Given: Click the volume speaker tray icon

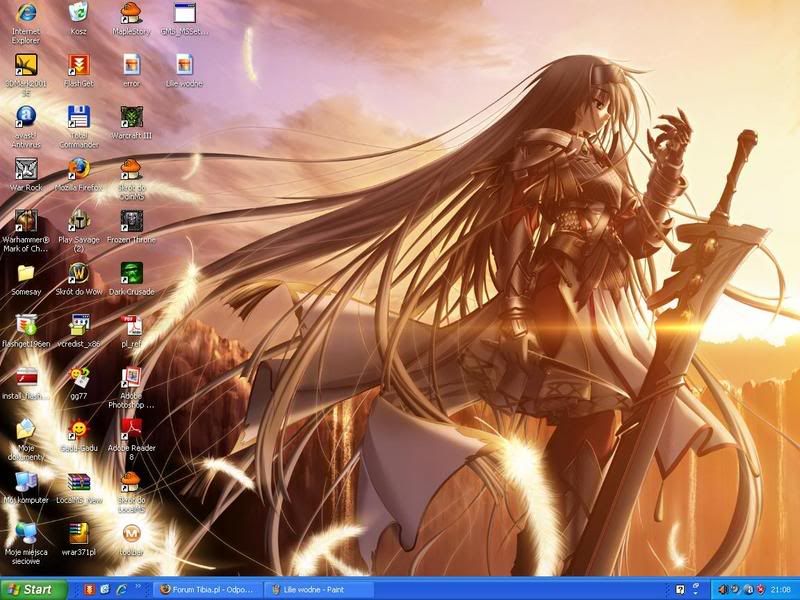Looking at the screenshot, I should [723, 590].
